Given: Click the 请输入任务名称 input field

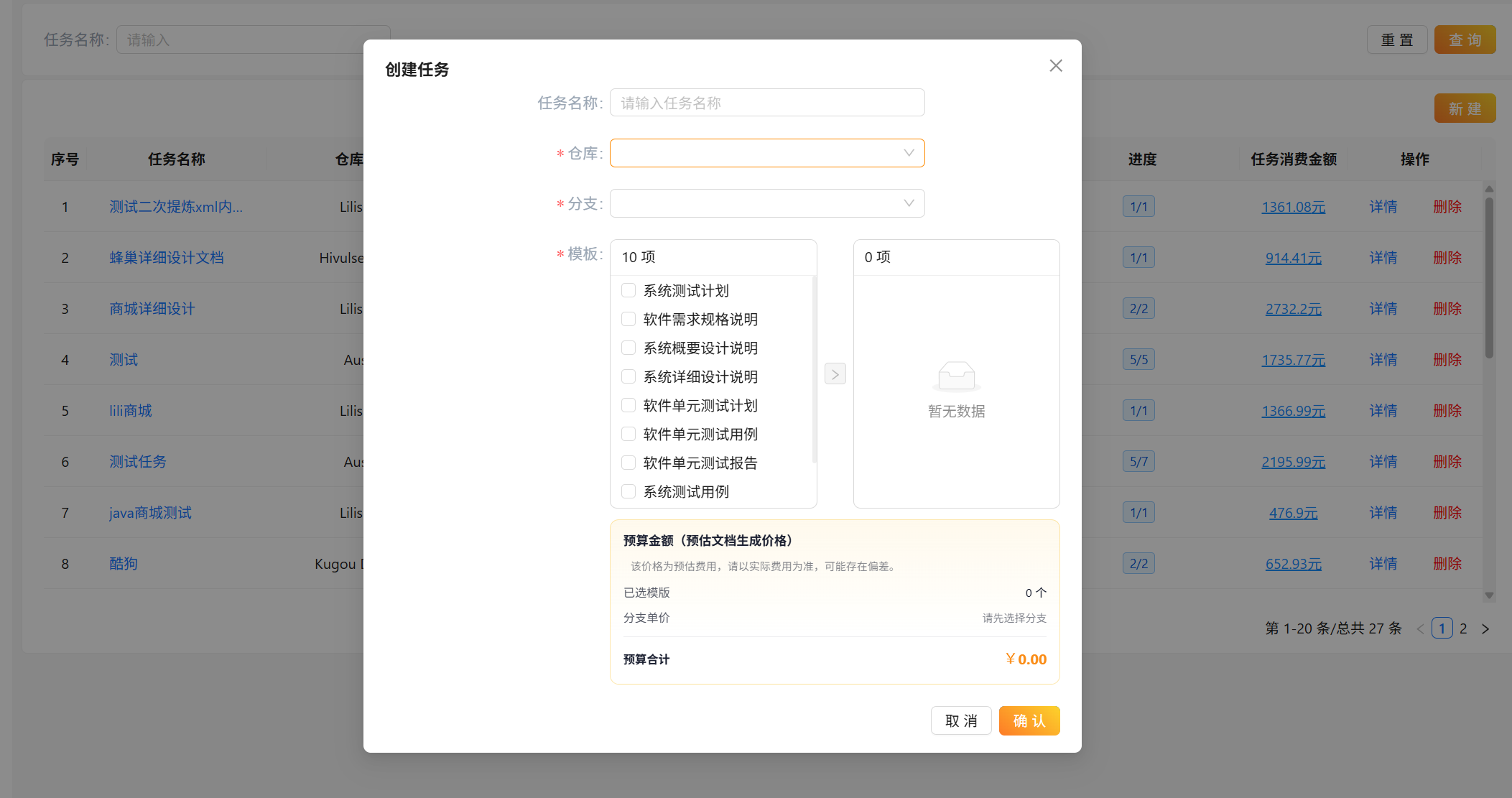Looking at the screenshot, I should coord(766,103).
